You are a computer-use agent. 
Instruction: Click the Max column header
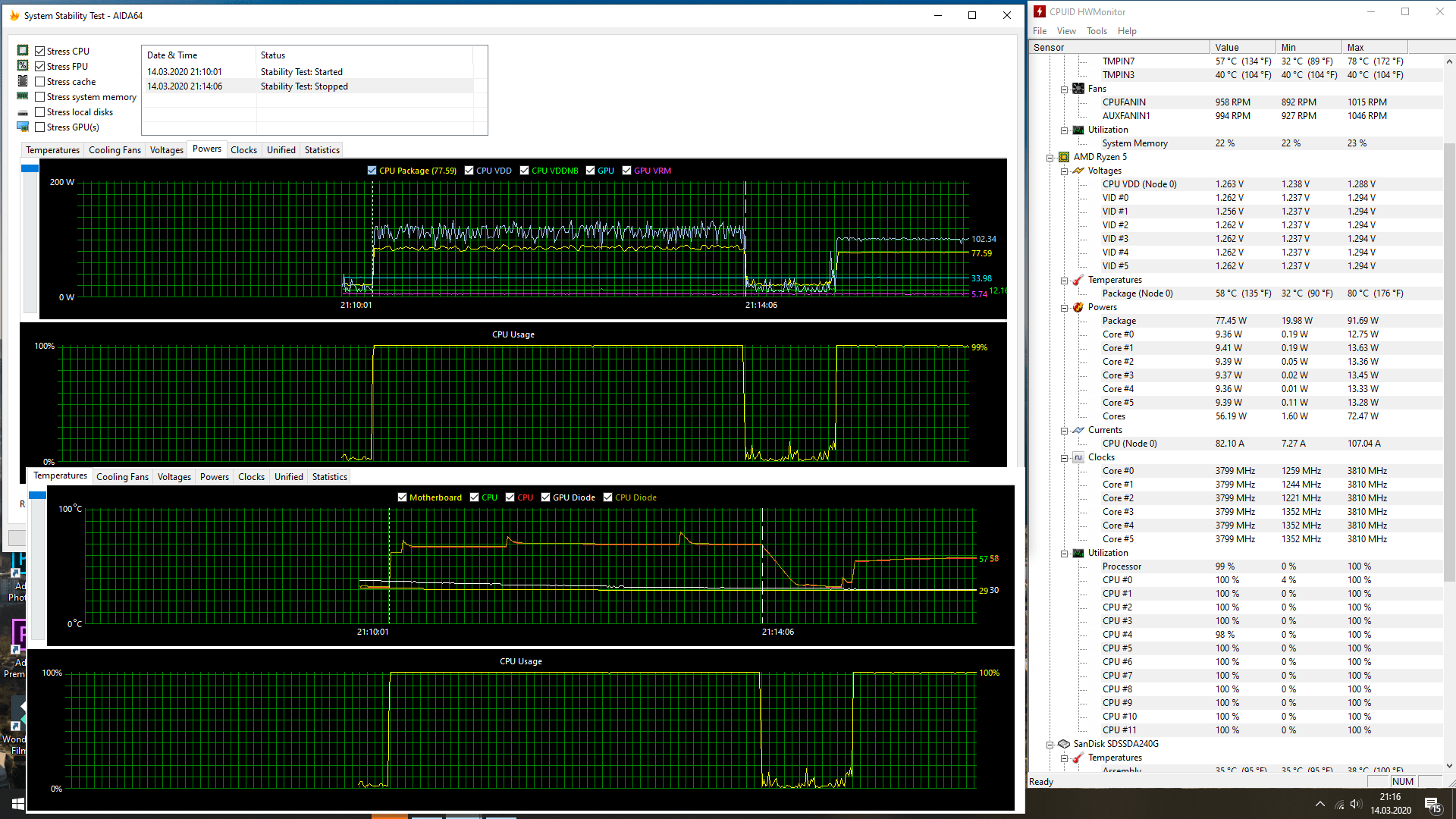click(x=1355, y=47)
